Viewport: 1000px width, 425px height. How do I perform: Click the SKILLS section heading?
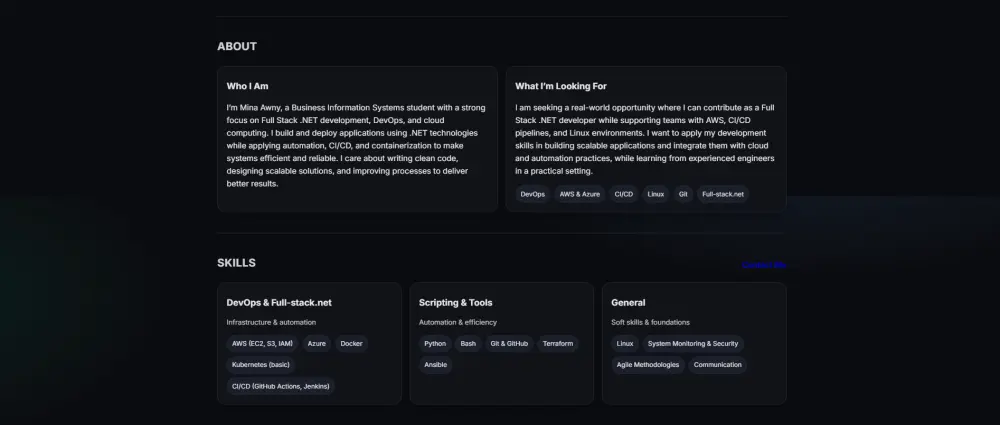(236, 263)
